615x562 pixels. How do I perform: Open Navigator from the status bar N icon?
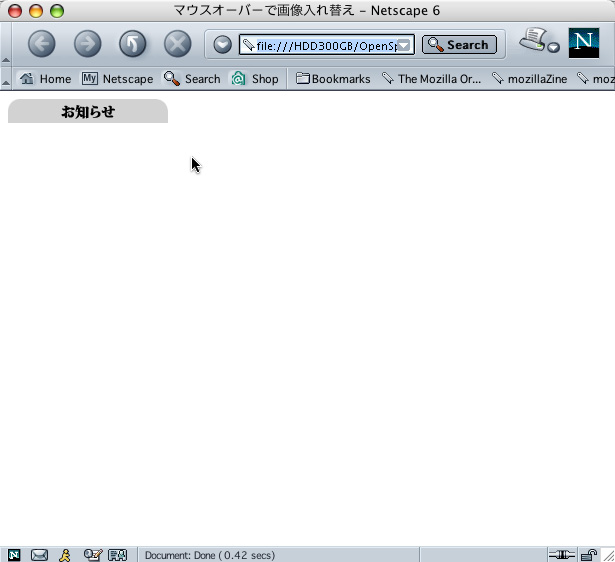(x=14, y=555)
